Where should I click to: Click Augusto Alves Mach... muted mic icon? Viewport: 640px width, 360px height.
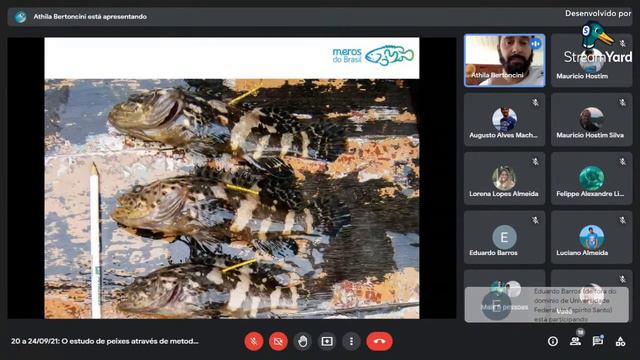pyautogui.click(x=535, y=103)
